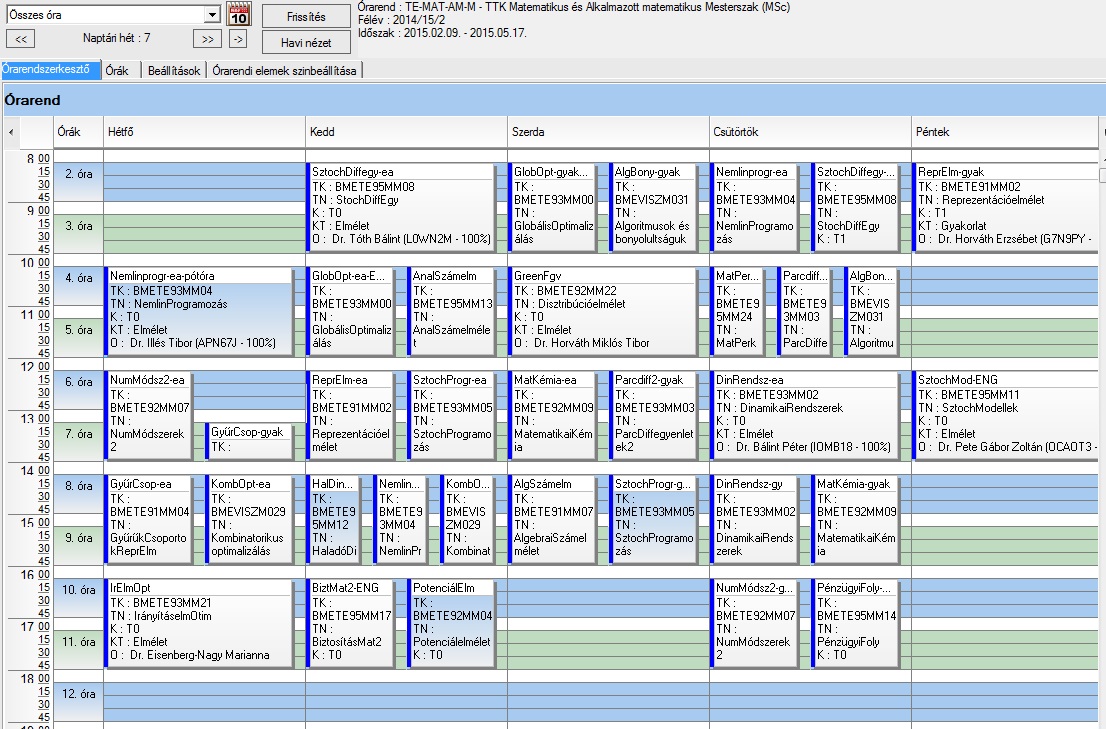1106x729 pixels.
Task: Select DinRendsz-gy class on Thursday
Action: (755, 520)
